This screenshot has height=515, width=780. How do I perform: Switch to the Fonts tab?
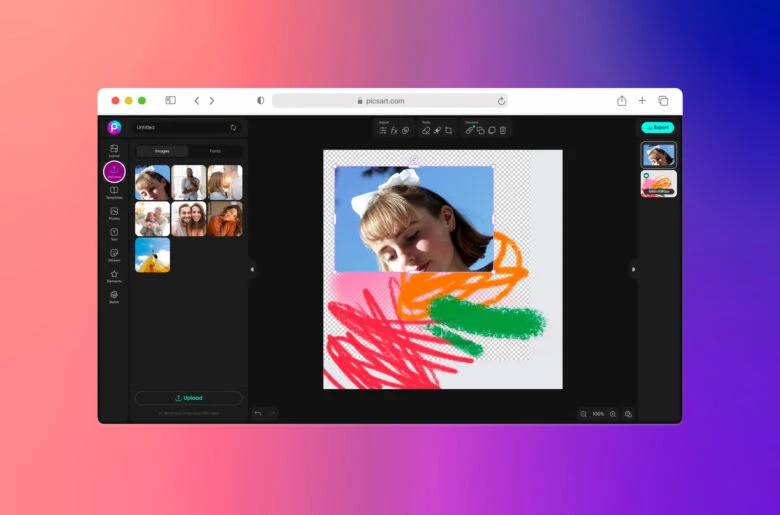[215, 151]
